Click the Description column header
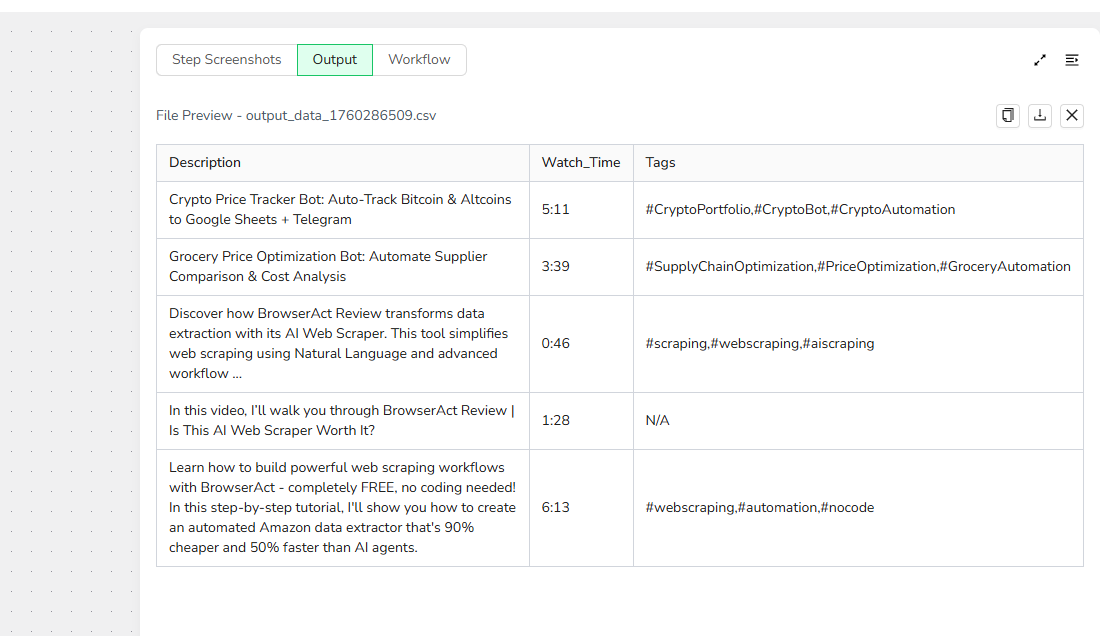This screenshot has height=636, width=1100. pyautogui.click(x=205, y=163)
